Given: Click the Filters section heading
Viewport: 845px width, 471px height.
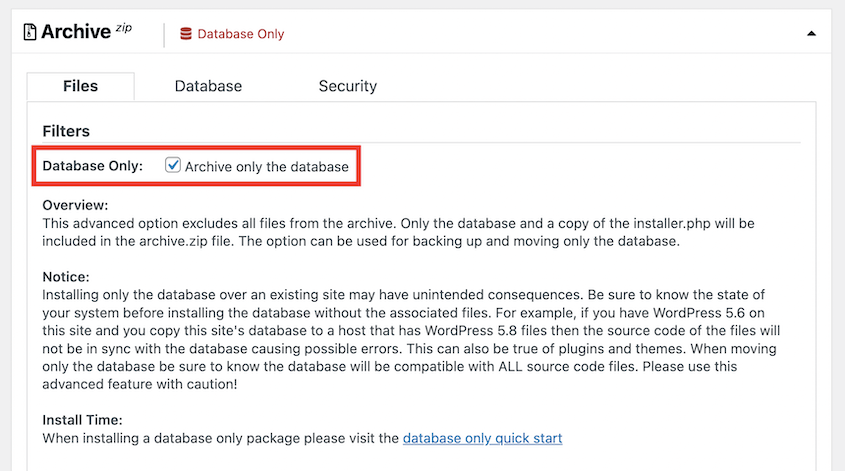Looking at the screenshot, I should click(66, 131).
